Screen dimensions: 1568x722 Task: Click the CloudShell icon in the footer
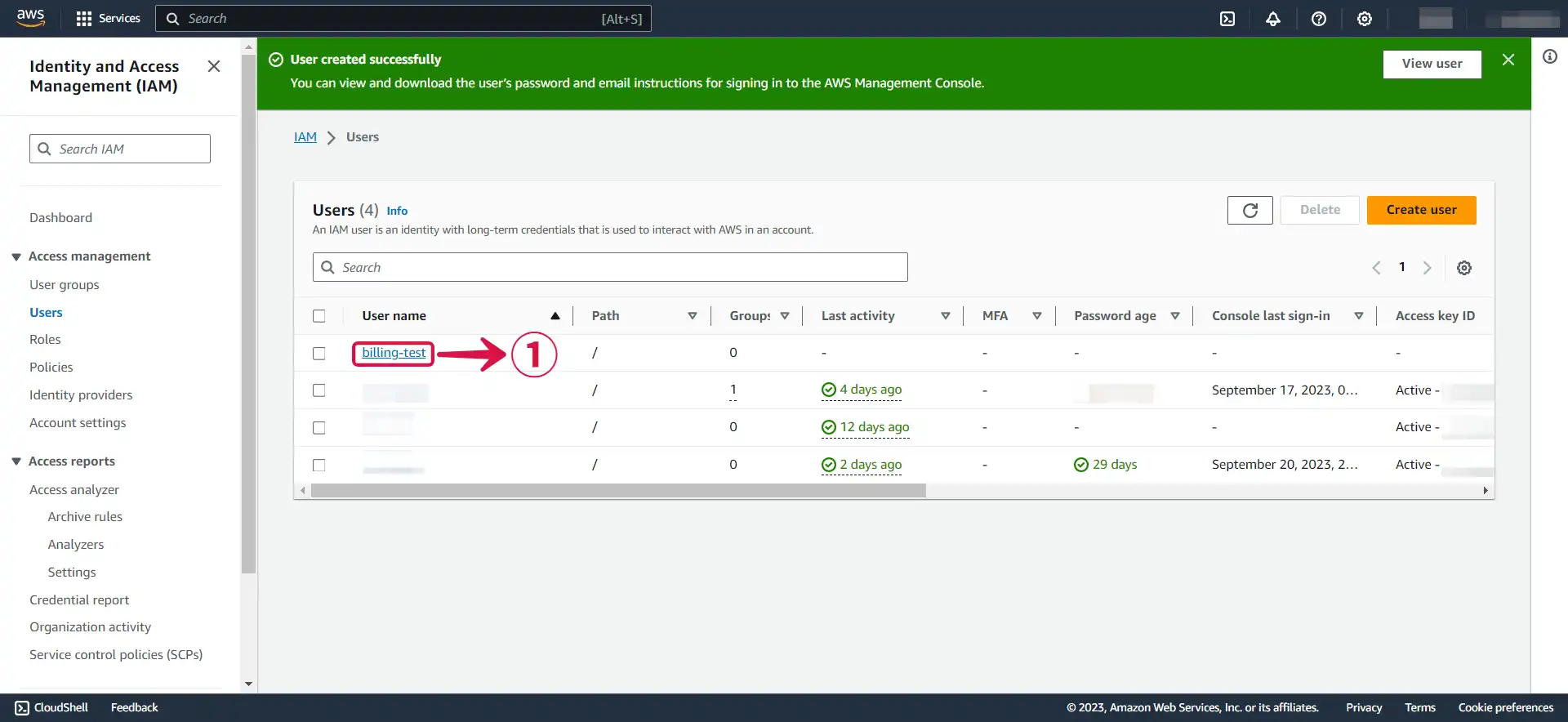tap(22, 708)
